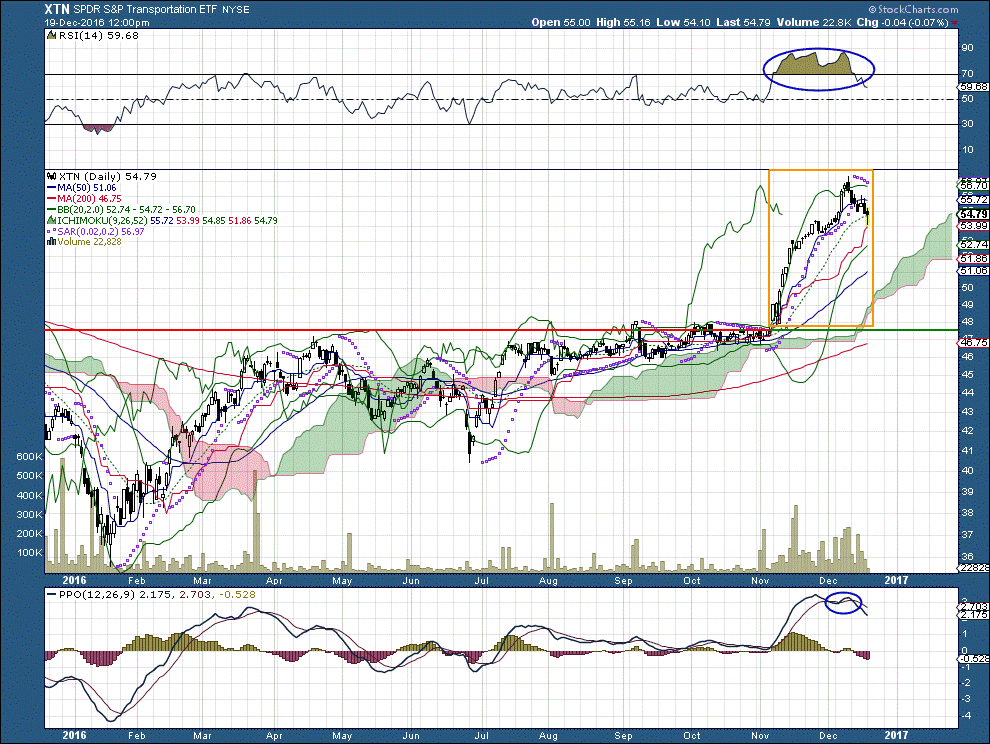Click the RSI(14) 59.68 legend label
990x744 pixels.
tap(98, 36)
